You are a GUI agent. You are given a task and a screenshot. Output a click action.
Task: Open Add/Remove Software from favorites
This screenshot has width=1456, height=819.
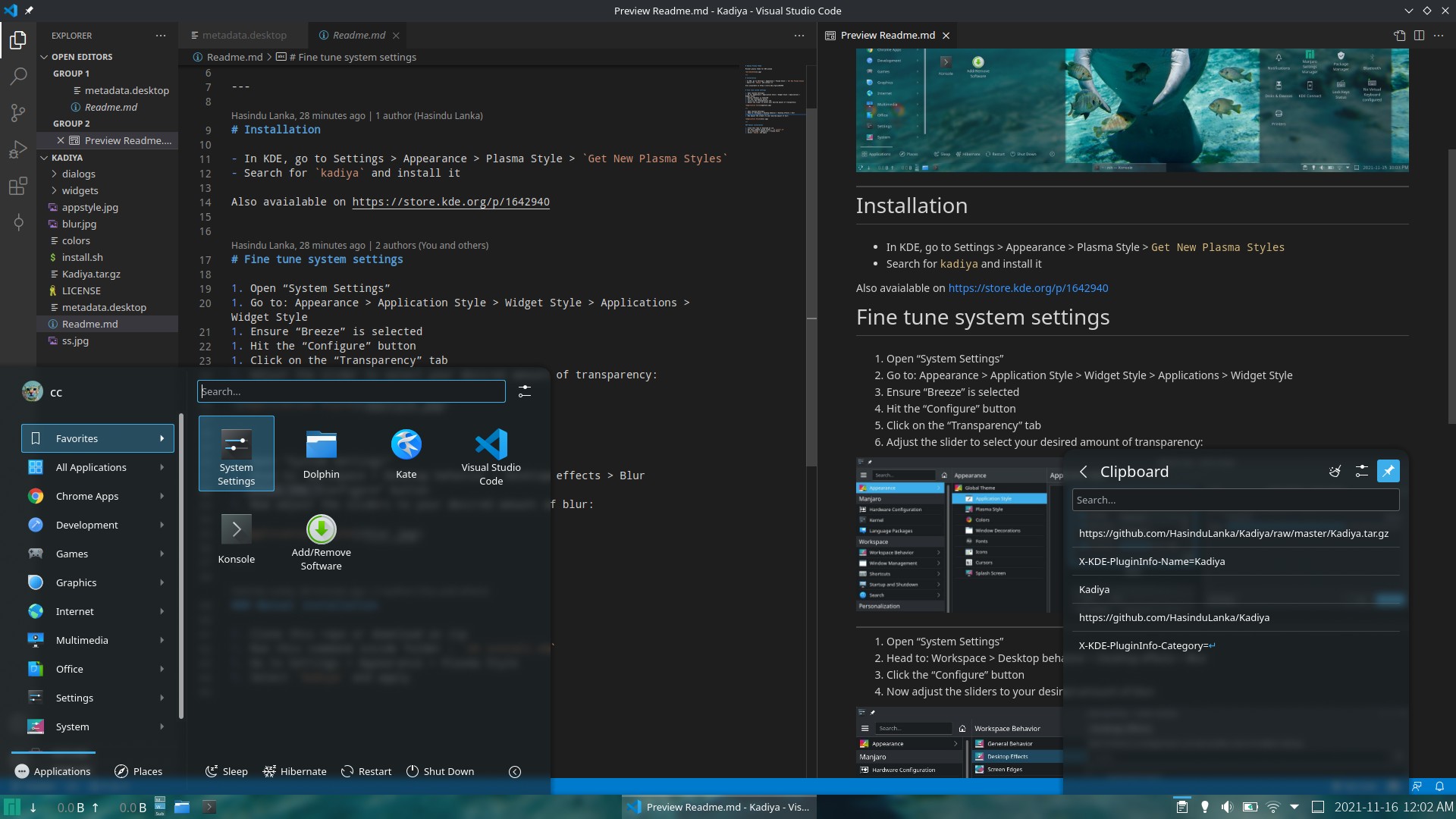coord(322,538)
